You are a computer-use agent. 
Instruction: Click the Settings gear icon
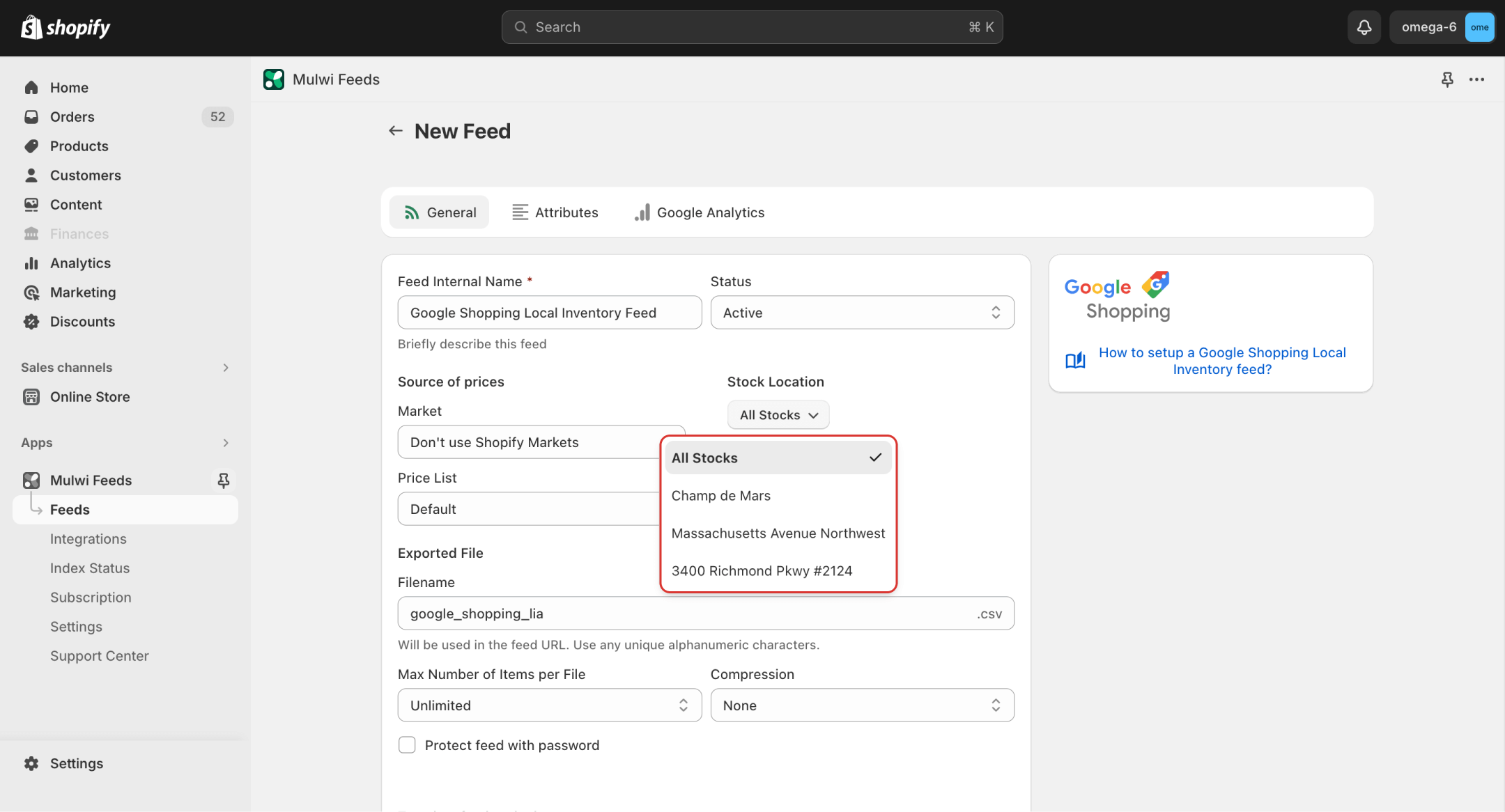31,763
